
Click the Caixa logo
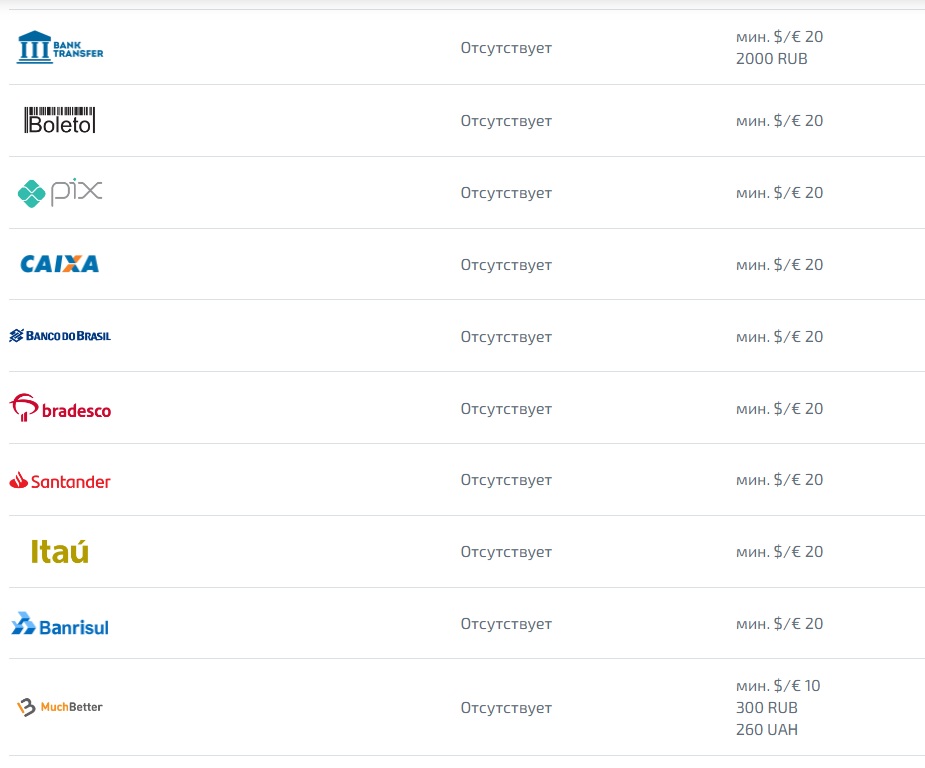(x=60, y=264)
